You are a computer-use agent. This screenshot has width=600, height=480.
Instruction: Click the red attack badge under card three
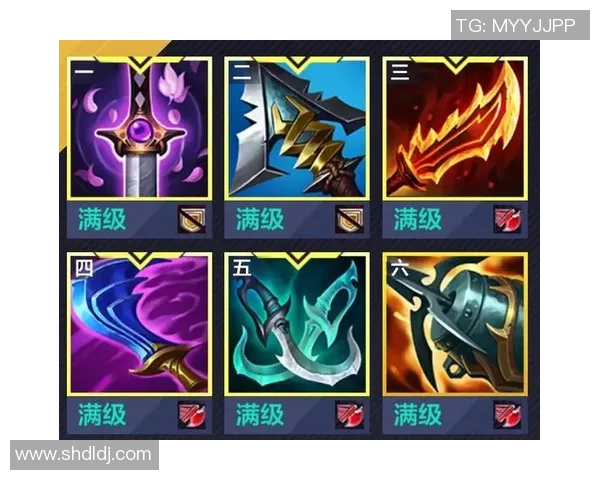point(507,220)
